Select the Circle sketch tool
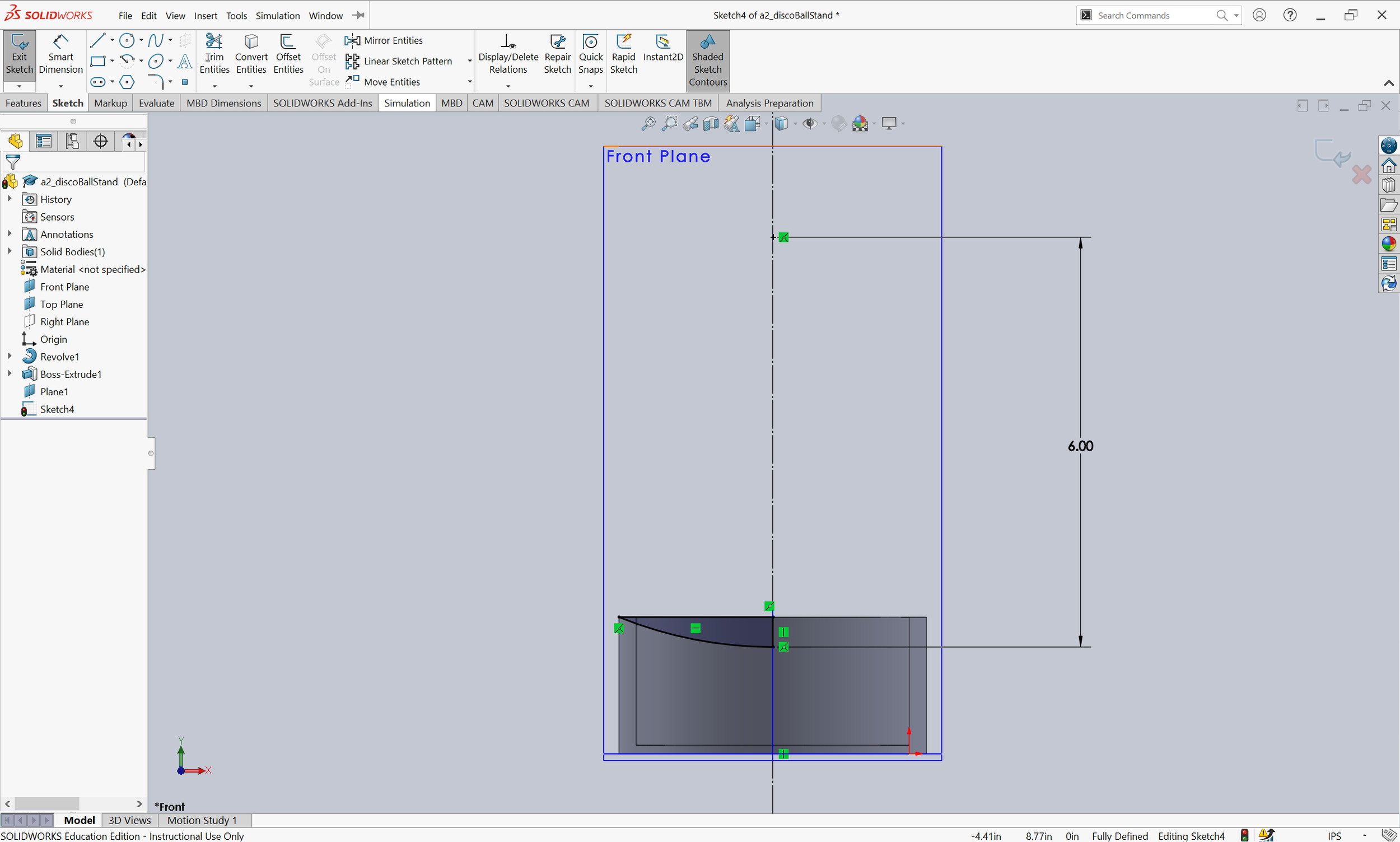This screenshot has height=842, width=1400. [127, 40]
